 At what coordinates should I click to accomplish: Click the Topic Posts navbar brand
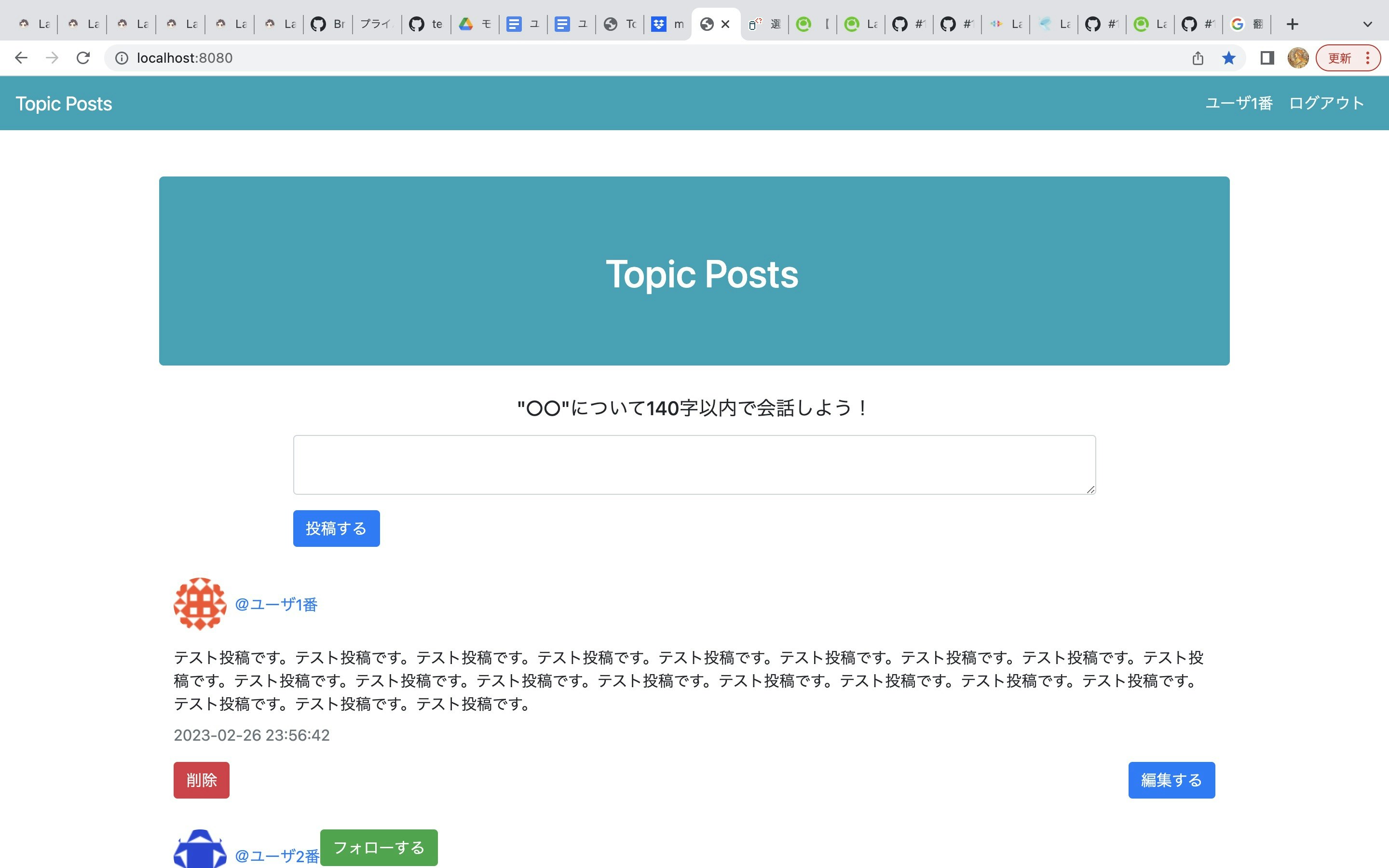click(x=63, y=103)
